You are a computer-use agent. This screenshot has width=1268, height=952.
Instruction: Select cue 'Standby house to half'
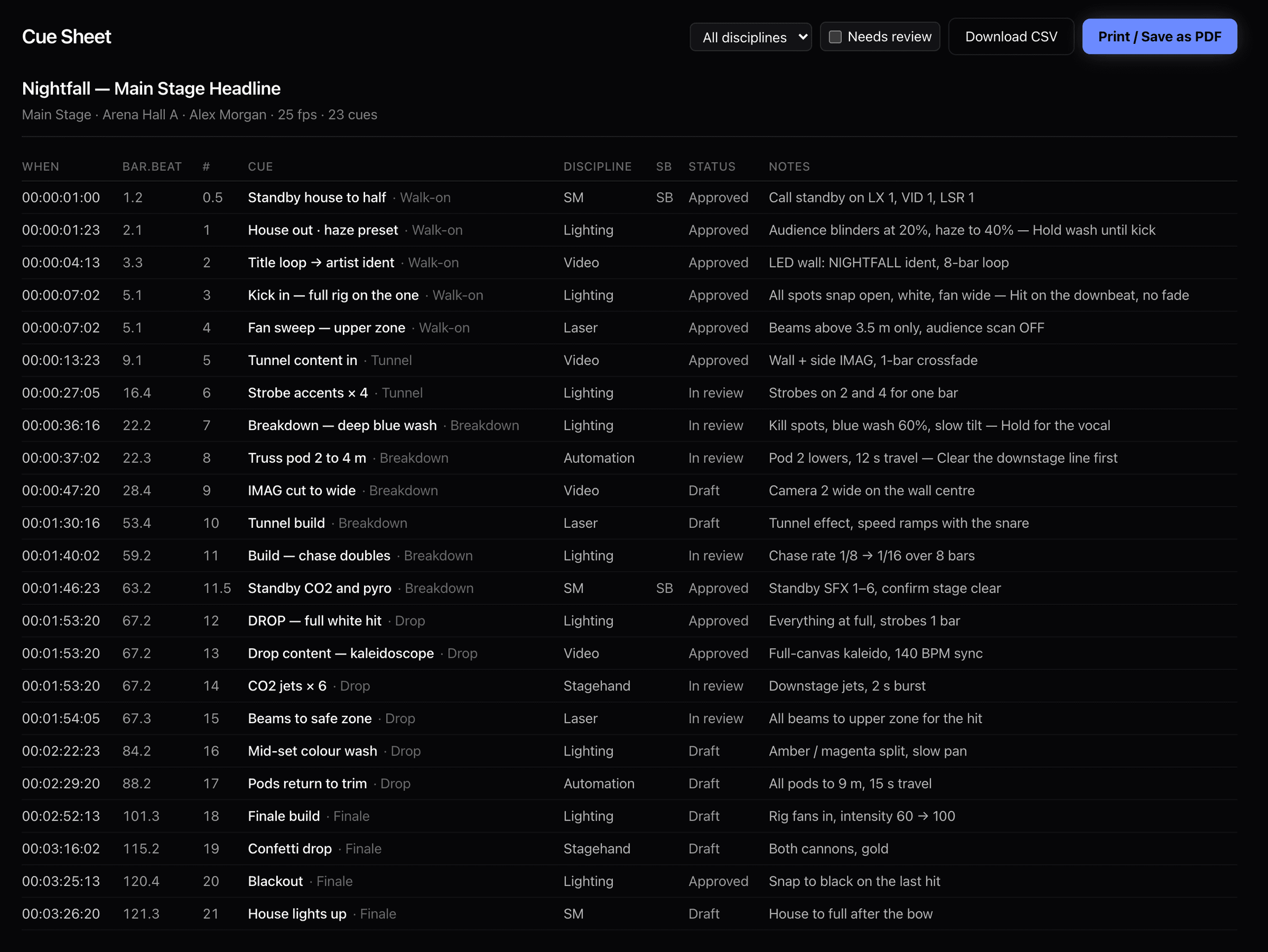[316, 197]
